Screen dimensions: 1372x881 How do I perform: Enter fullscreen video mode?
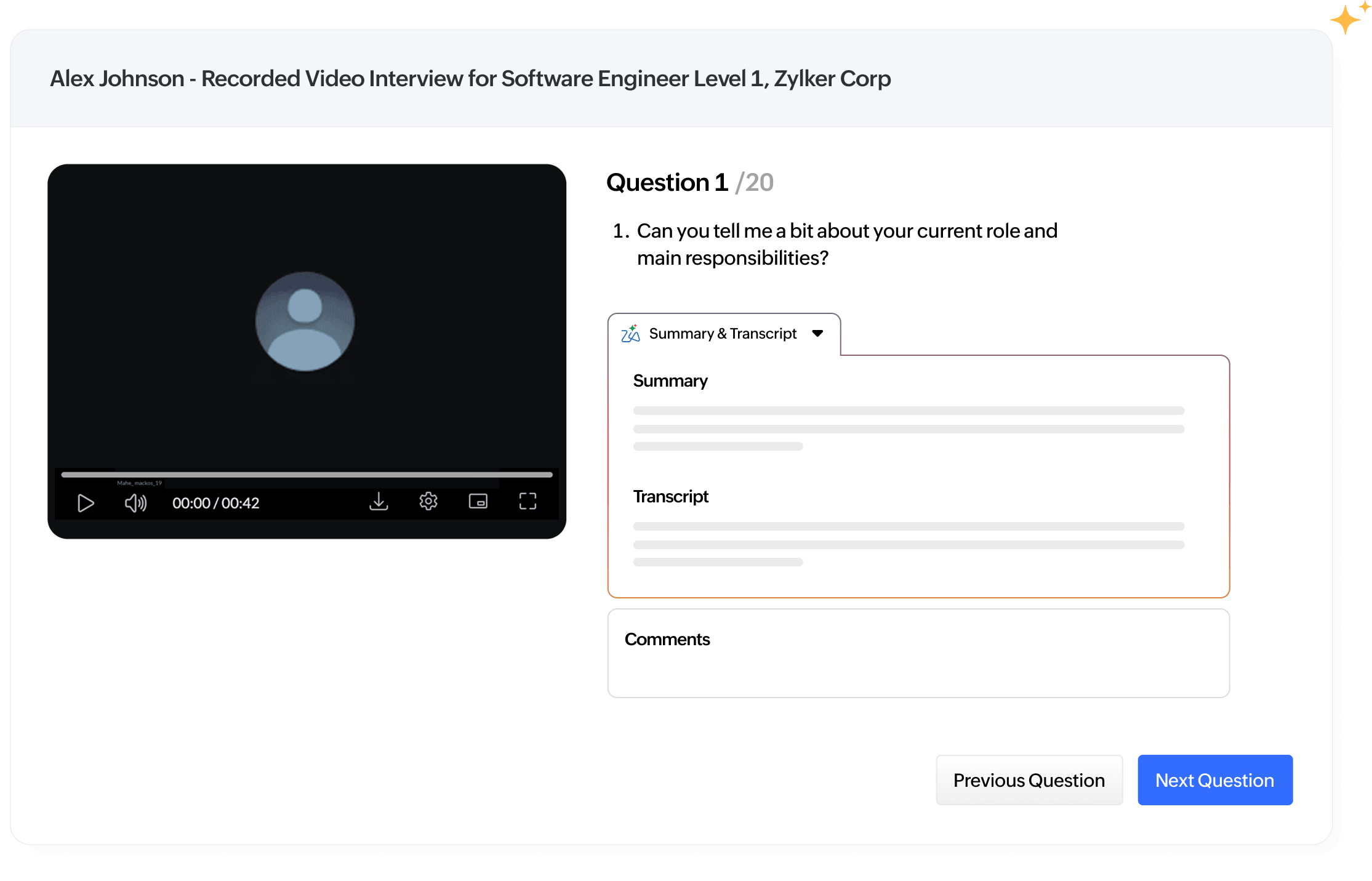click(x=528, y=502)
